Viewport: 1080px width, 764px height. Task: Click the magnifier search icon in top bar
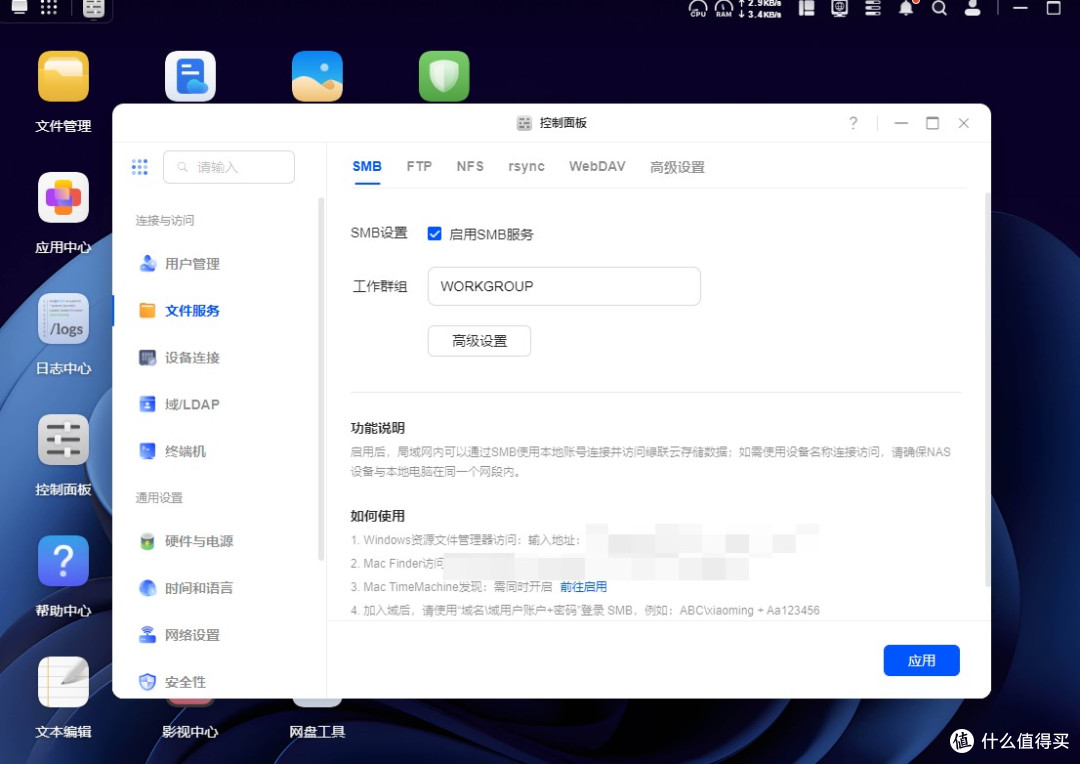coord(939,8)
